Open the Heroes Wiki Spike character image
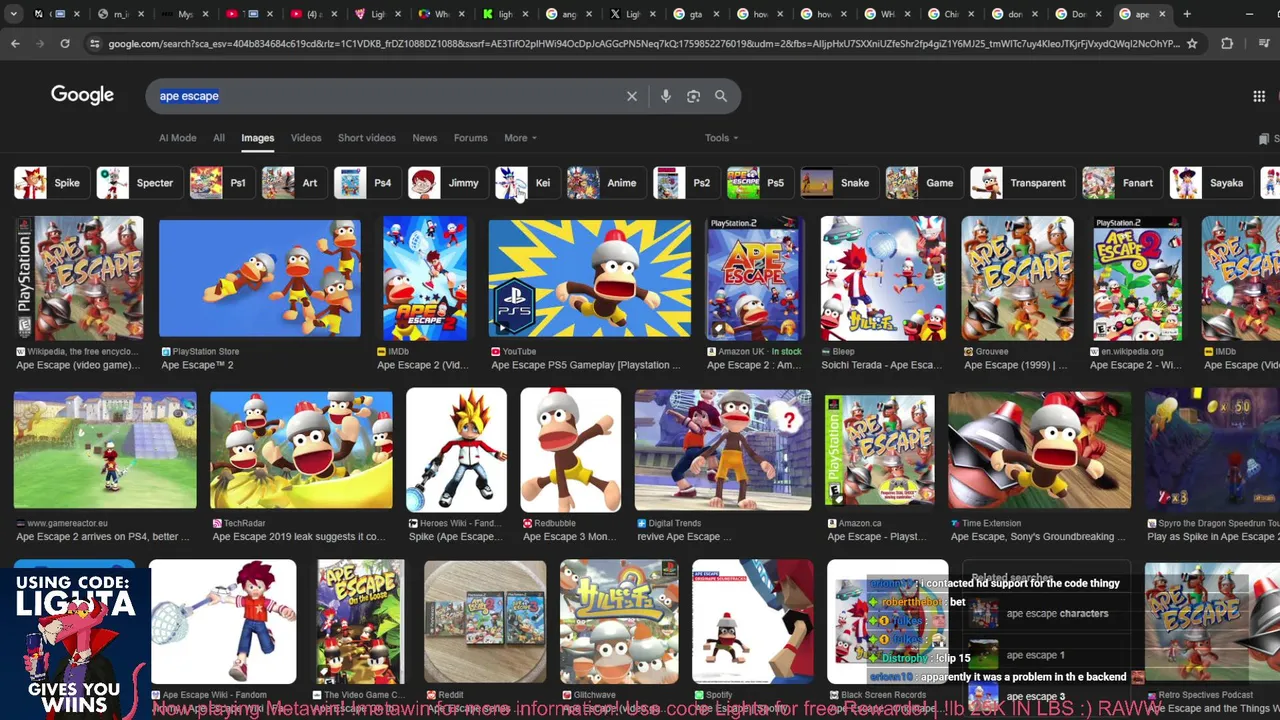The image size is (1280, 720). click(x=457, y=450)
